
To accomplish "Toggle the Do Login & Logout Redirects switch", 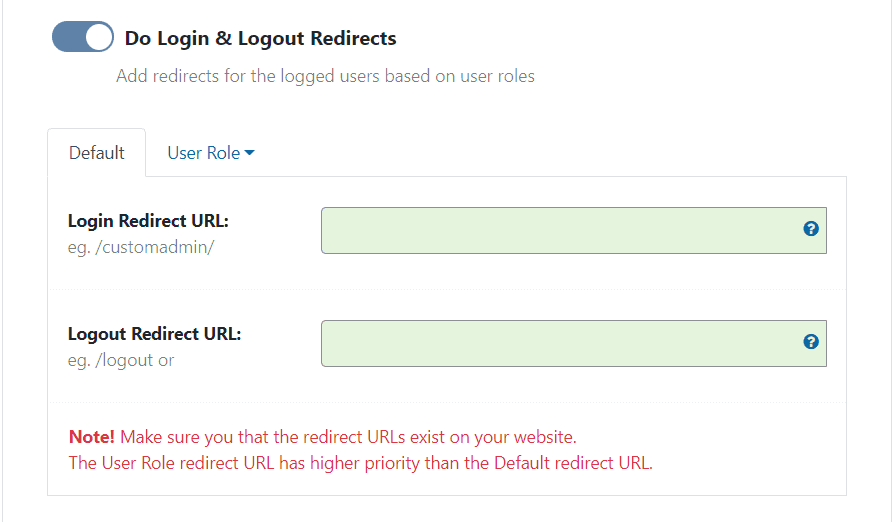I will (83, 38).
